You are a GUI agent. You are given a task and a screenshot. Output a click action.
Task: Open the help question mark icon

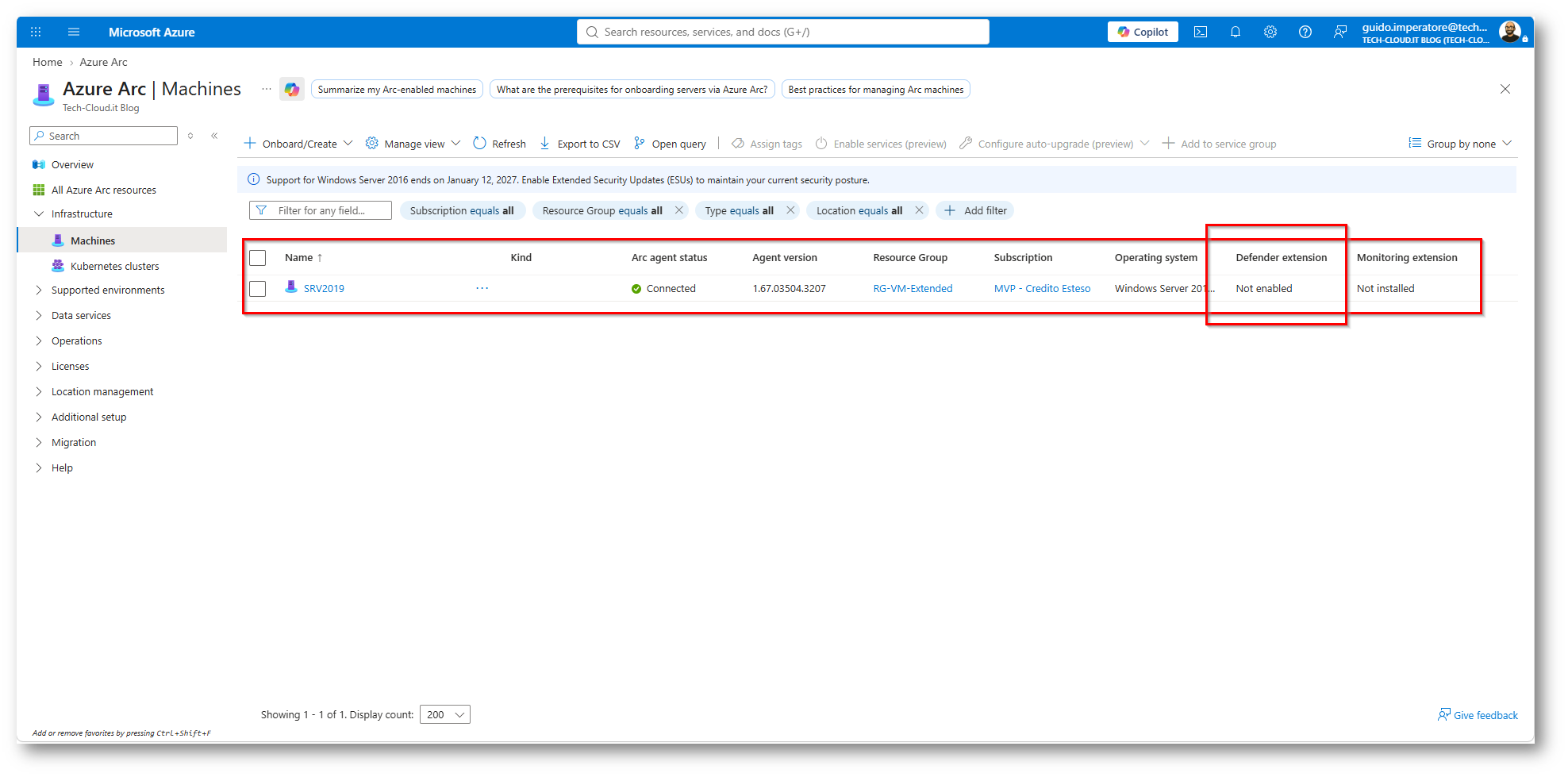[x=1305, y=32]
